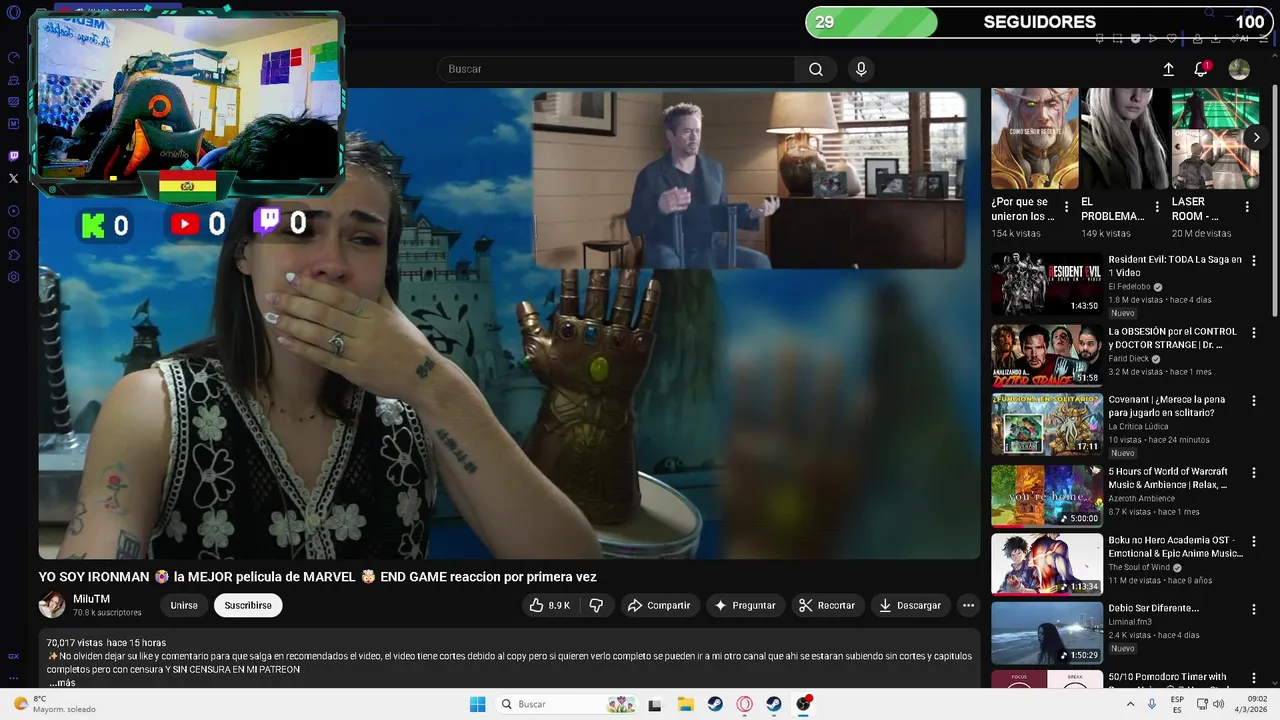1280x720 pixels.
Task: Click the browser bookmark heart icon
Action: tap(1171, 39)
